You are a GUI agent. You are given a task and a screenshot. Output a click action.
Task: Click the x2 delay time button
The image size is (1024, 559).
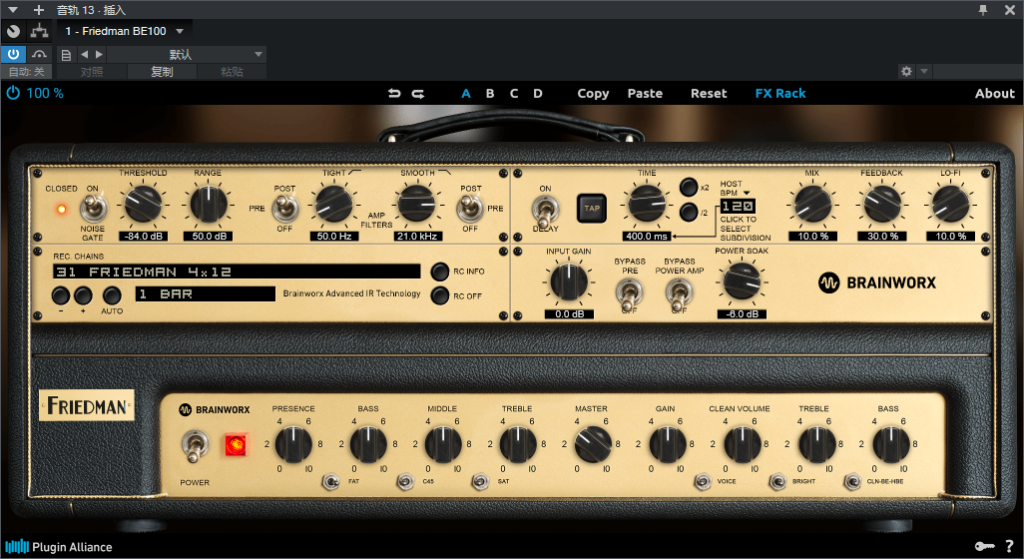688,187
